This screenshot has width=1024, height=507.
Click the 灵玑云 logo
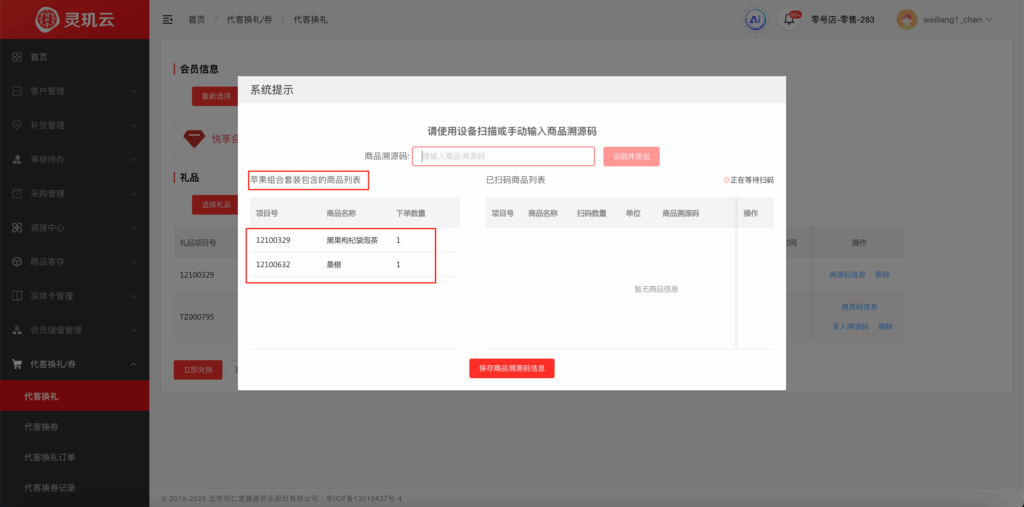pyautogui.click(x=74, y=19)
